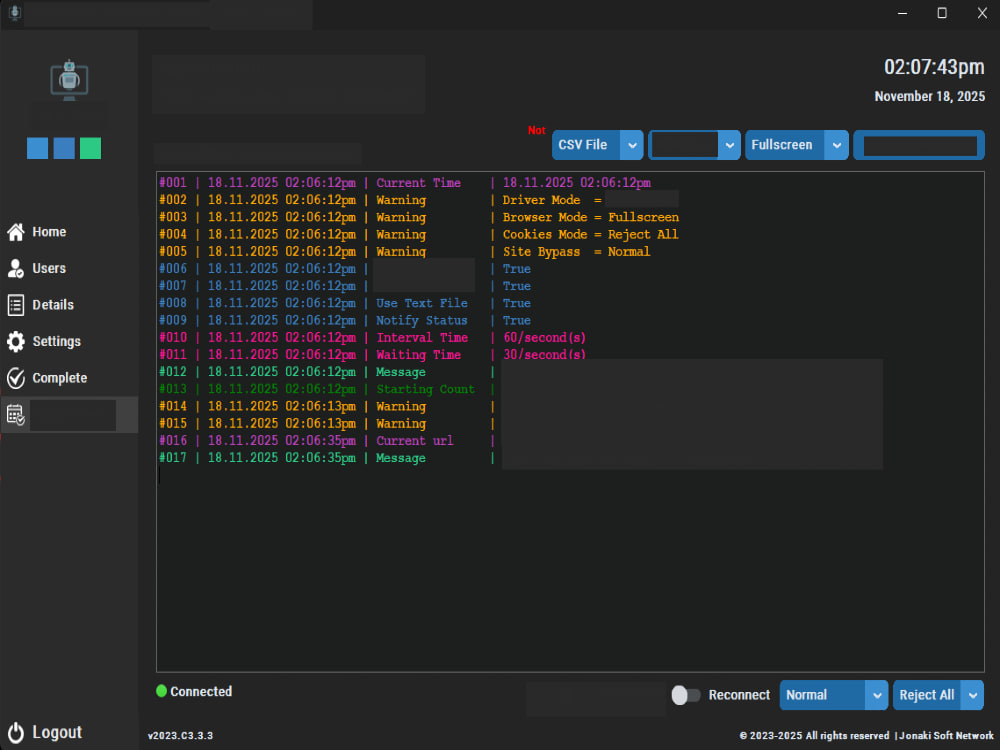This screenshot has height=750, width=1000.
Task: Expand the CSV File dropdown arrow
Action: click(632, 145)
